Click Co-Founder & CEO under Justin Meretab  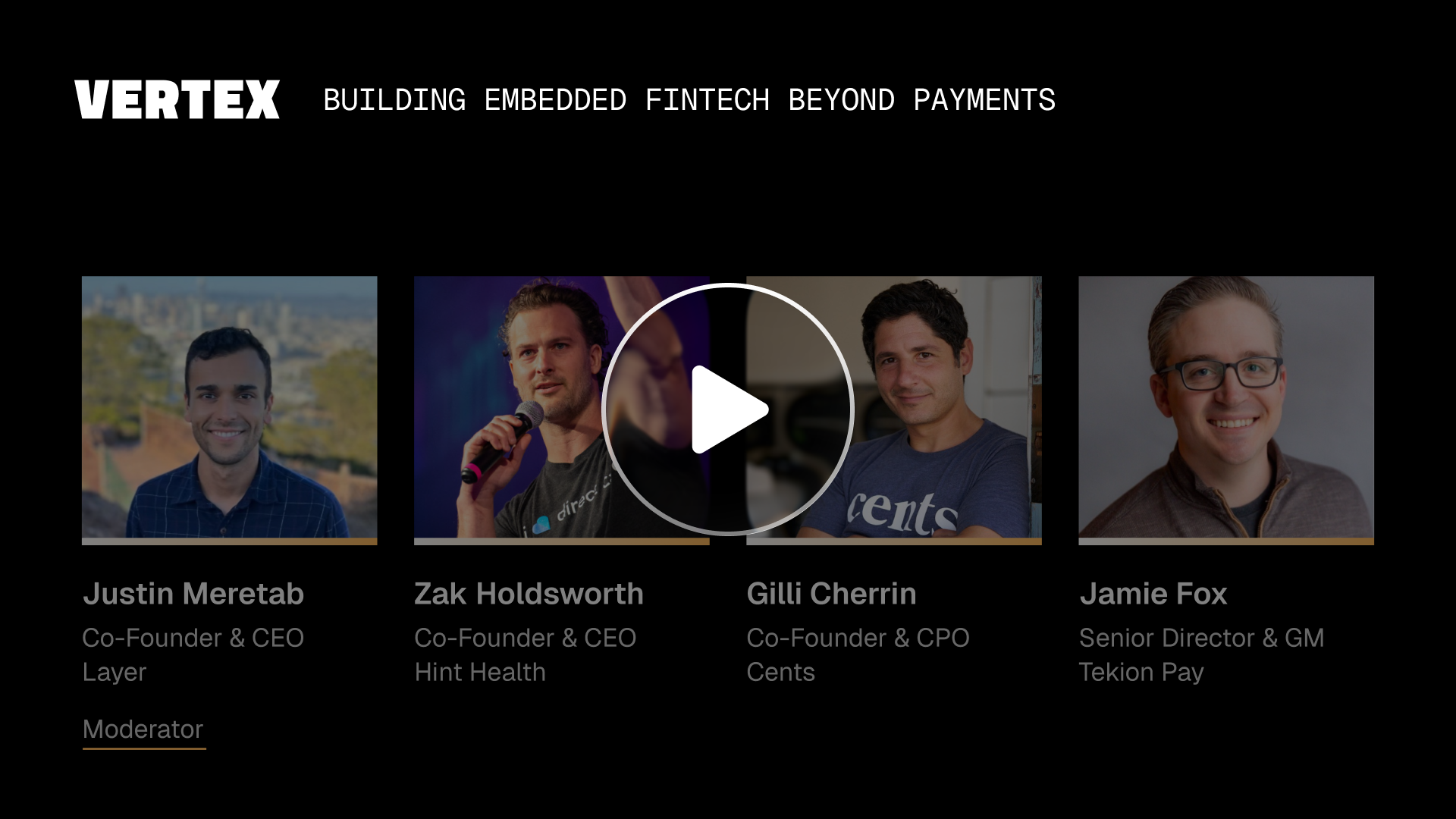point(193,638)
